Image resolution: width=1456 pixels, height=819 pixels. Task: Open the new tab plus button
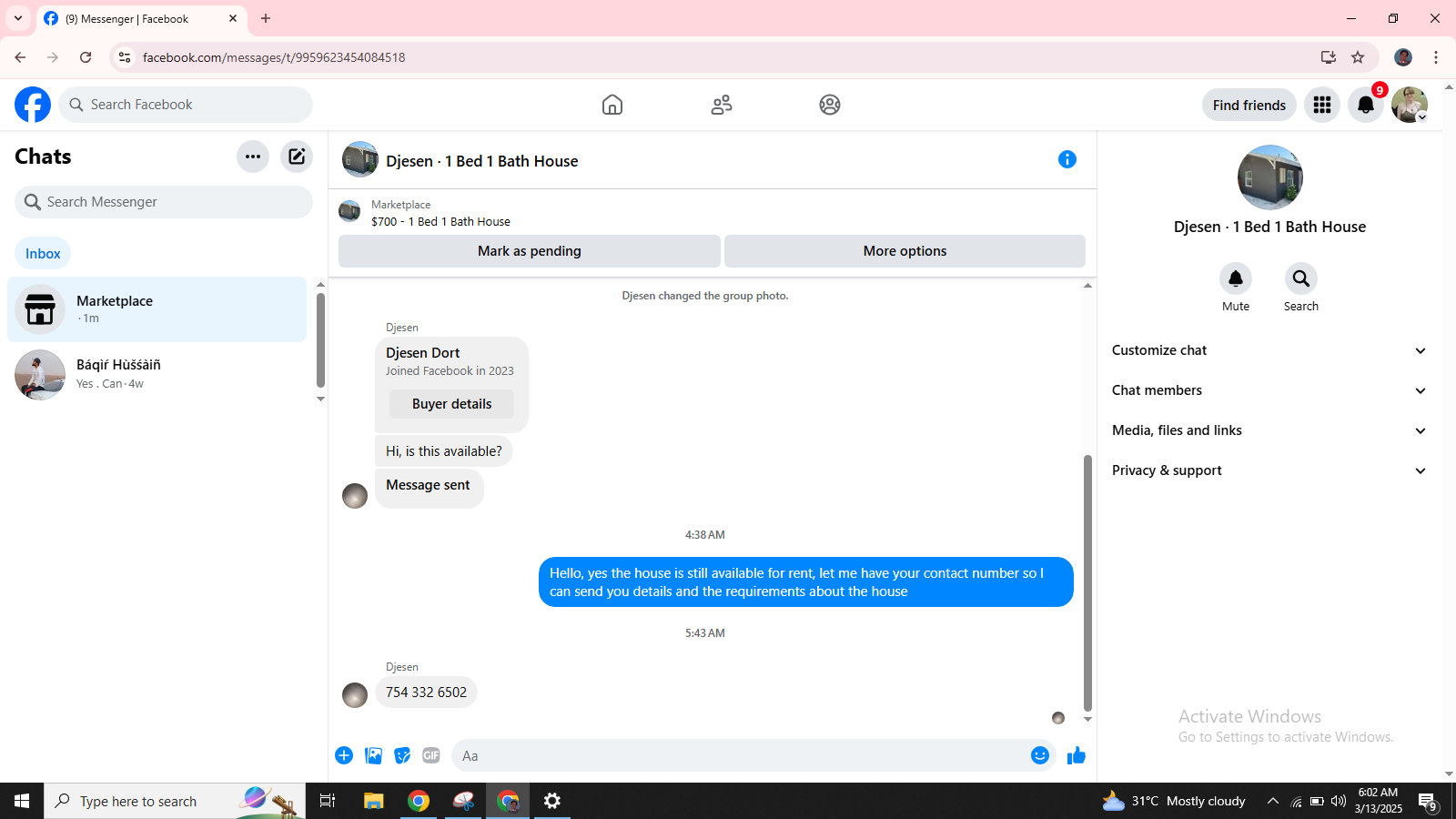[266, 18]
